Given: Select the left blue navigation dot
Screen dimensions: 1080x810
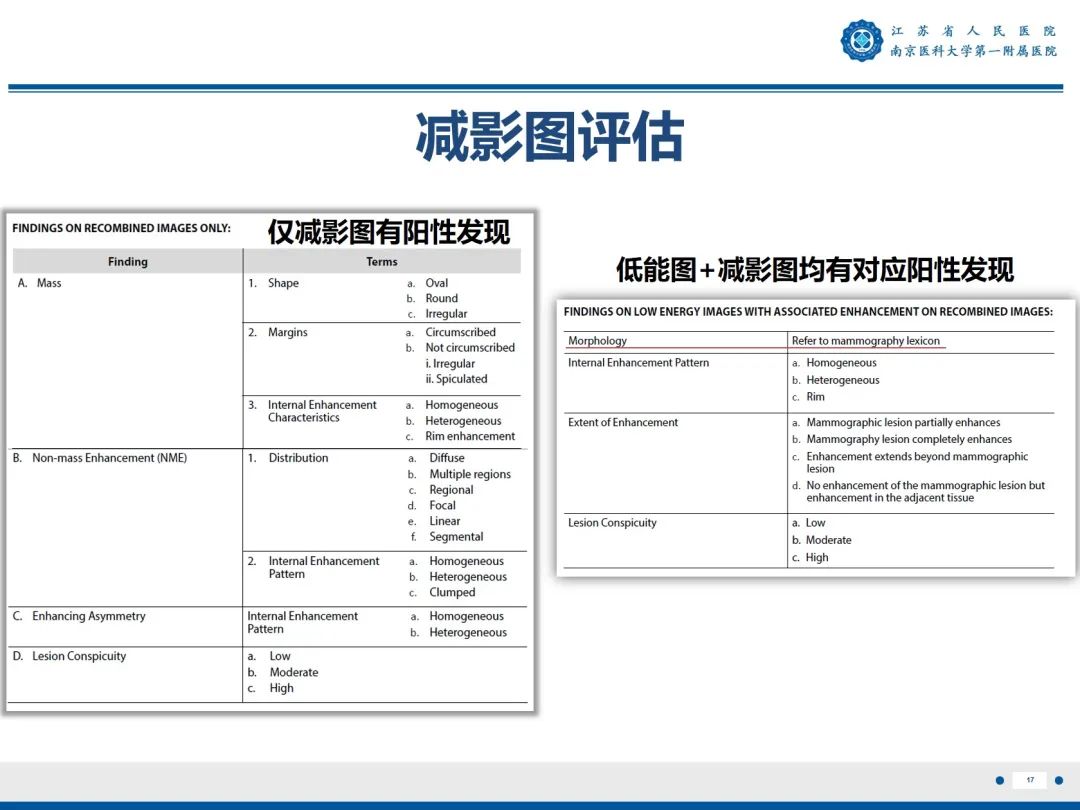Looking at the screenshot, I should 1000,779.
